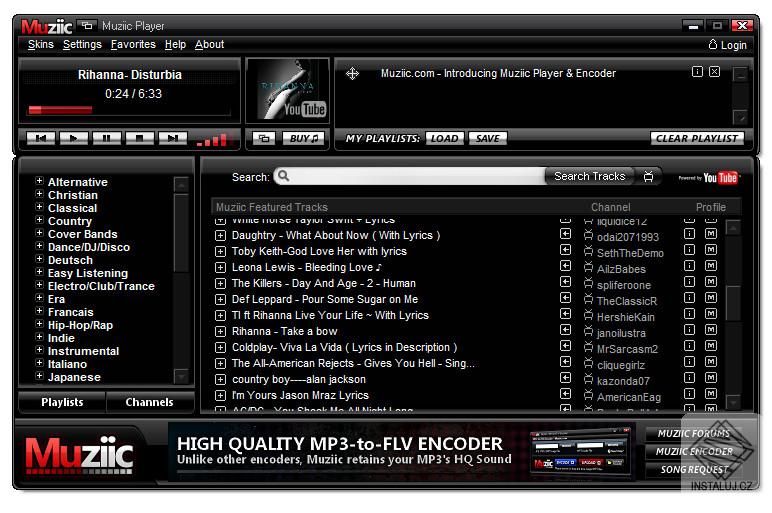Open the About menu
Image resolution: width=772 pixels, height=513 pixels.
209,44
